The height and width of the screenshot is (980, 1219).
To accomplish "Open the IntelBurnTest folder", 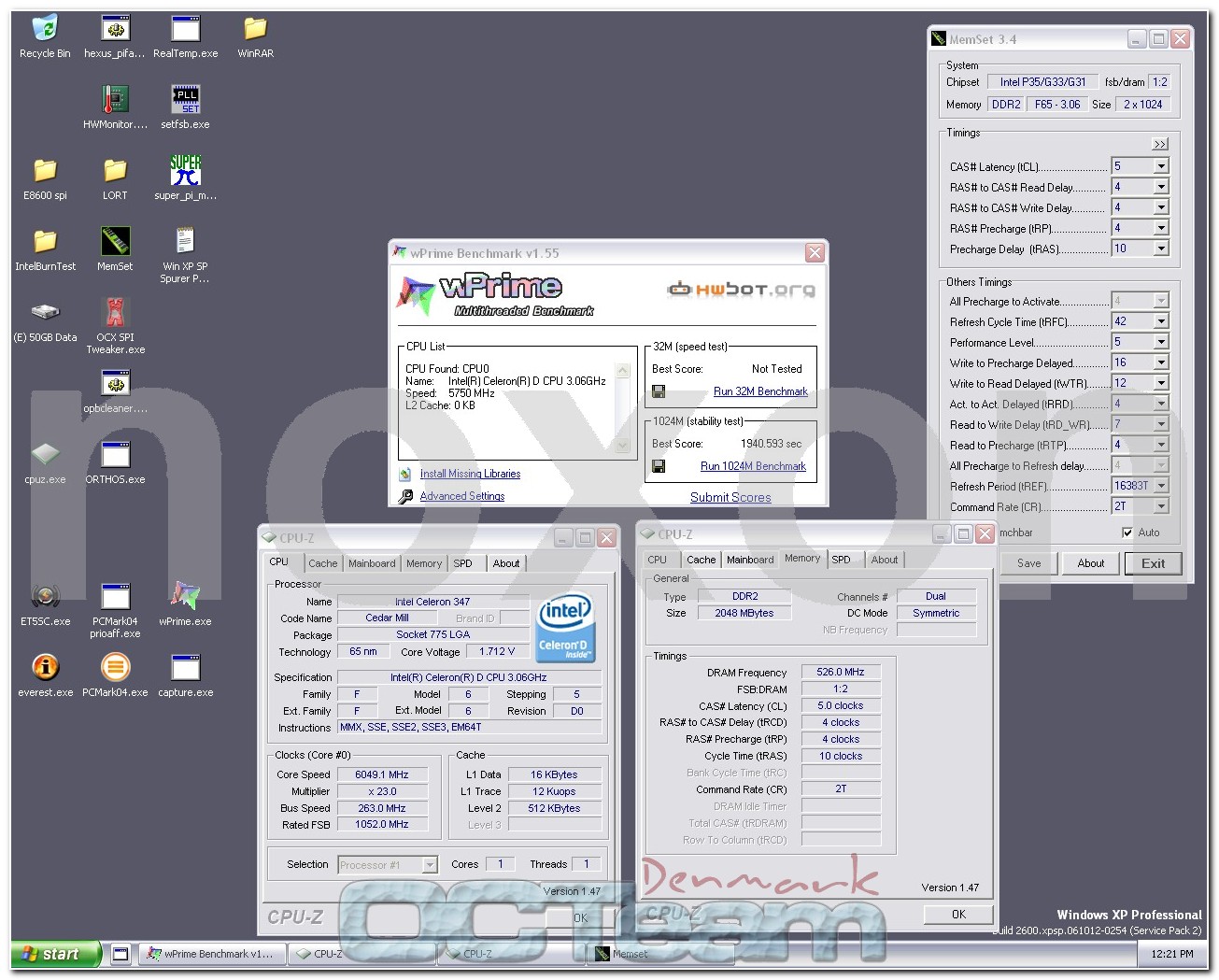I will 45,249.
